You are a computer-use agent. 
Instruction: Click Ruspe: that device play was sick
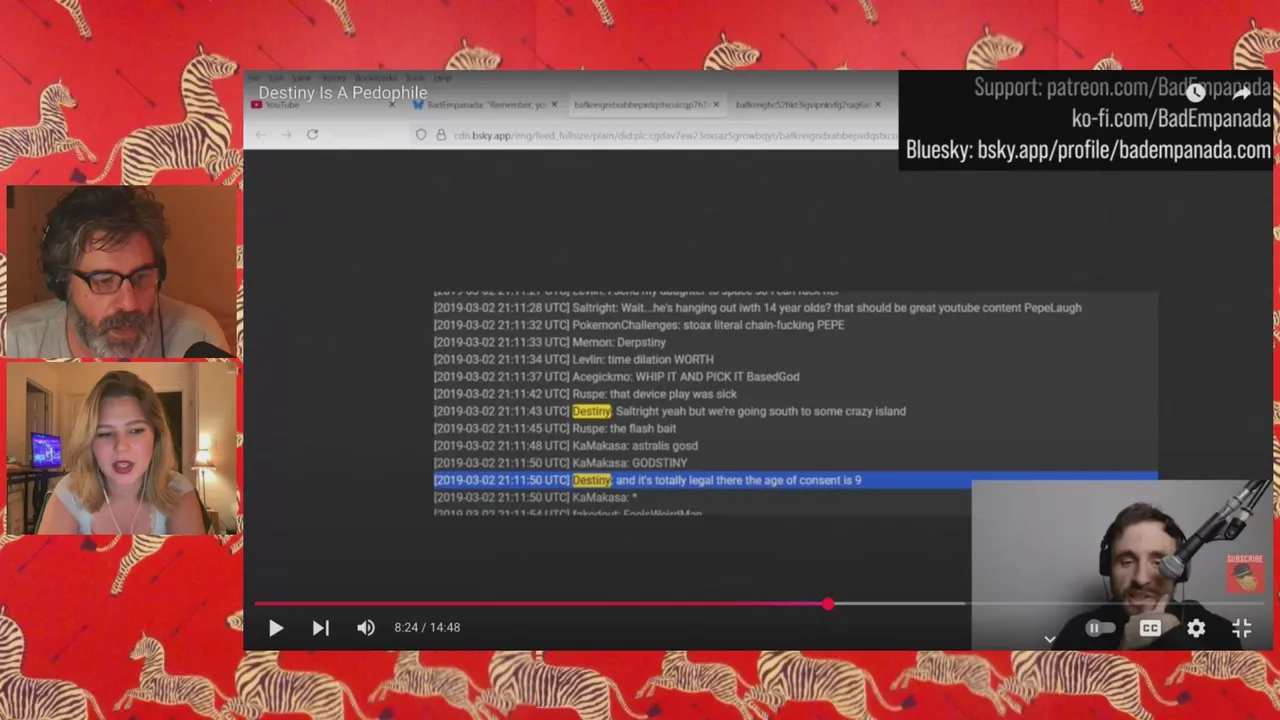[585, 394]
